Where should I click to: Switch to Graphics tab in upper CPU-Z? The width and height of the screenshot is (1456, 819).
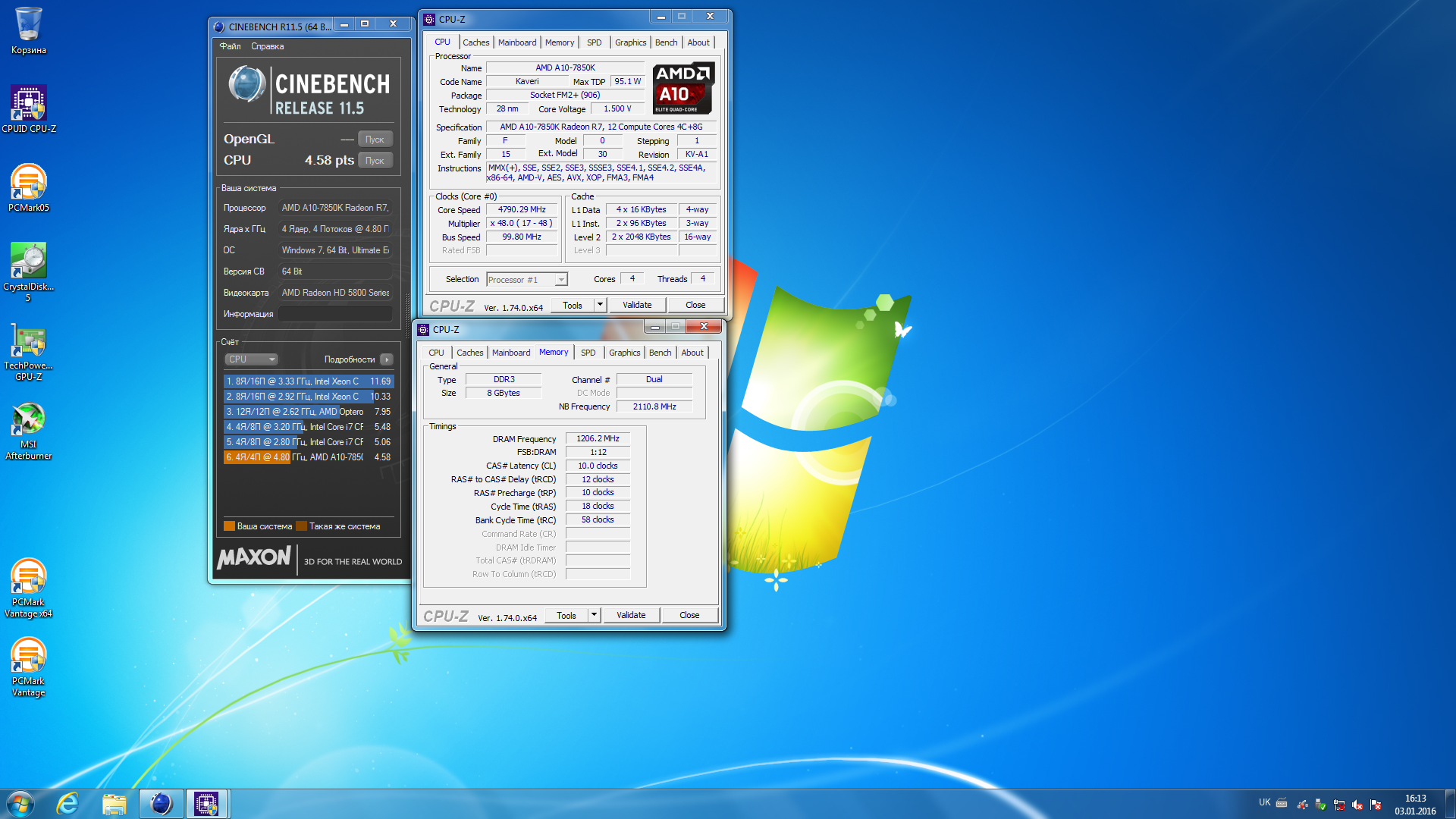point(631,42)
